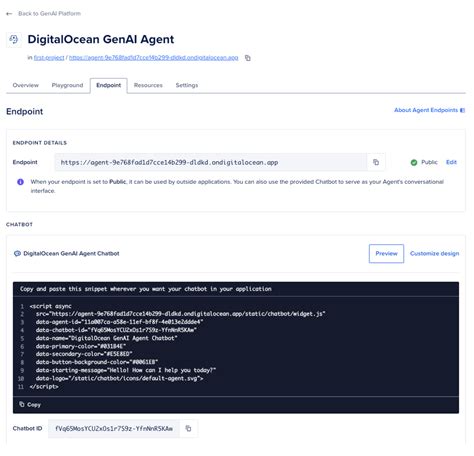Open the Resources tab
This screenshot has width=474, height=456.
pos(148,85)
